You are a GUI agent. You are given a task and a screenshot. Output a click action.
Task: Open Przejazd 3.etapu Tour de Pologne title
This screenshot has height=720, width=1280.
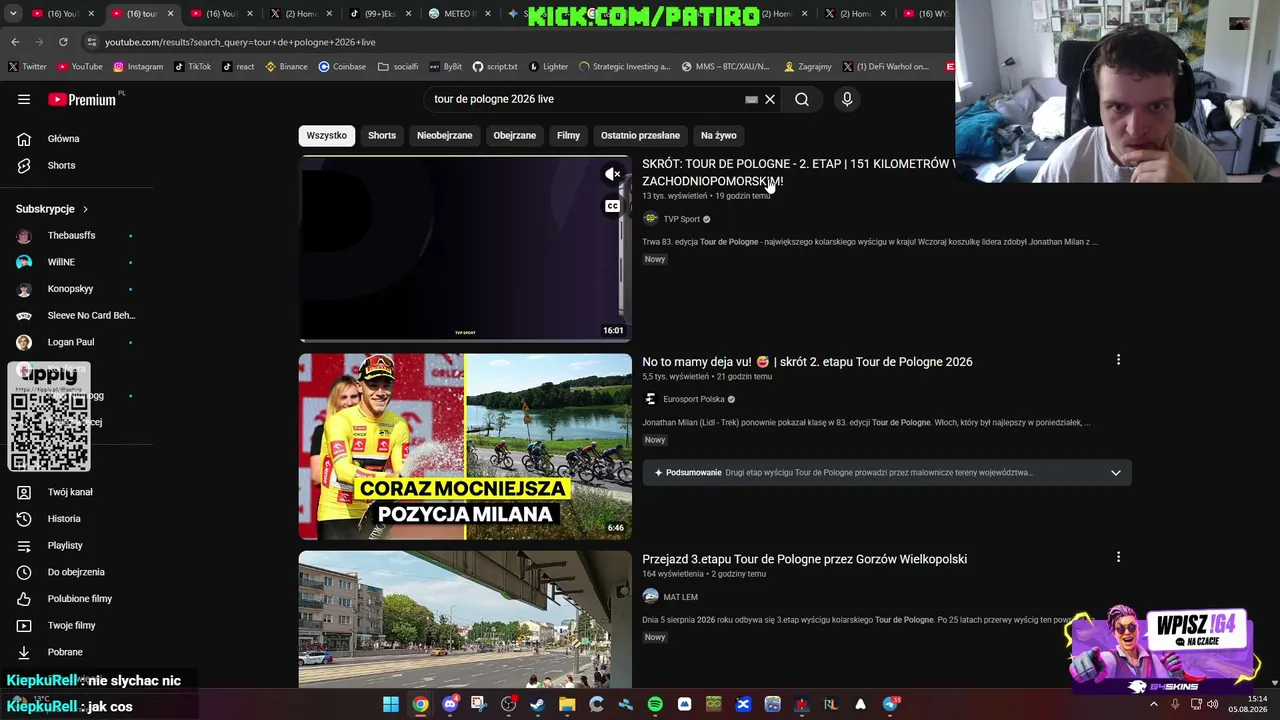coord(804,559)
